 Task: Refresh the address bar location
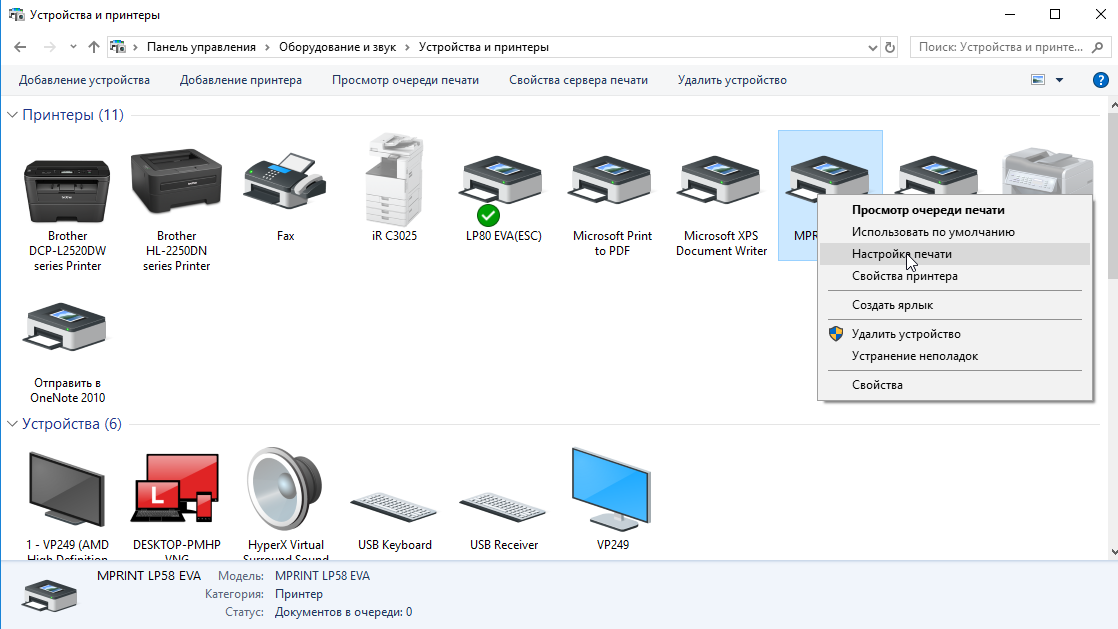(x=890, y=47)
